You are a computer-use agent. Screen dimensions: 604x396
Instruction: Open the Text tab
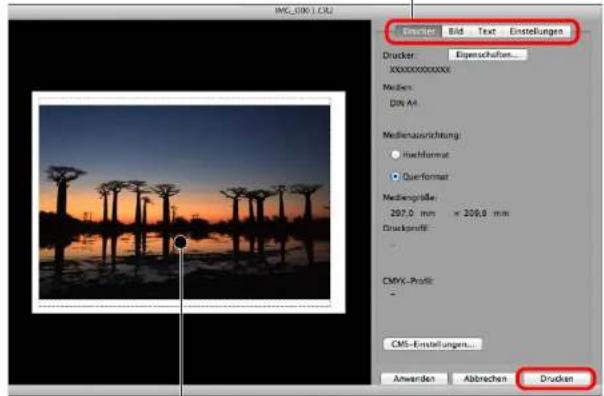click(487, 31)
